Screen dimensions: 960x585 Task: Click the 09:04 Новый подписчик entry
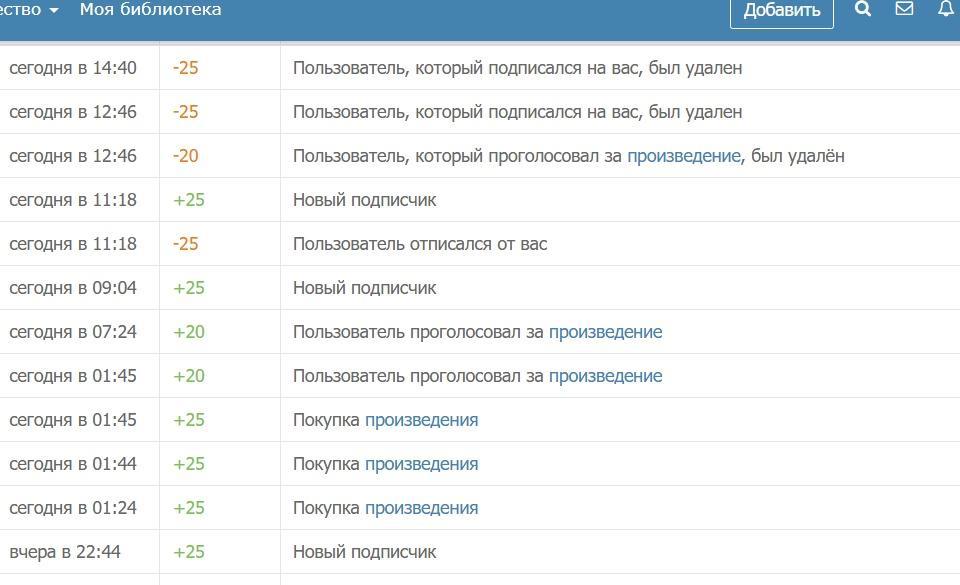(364, 288)
